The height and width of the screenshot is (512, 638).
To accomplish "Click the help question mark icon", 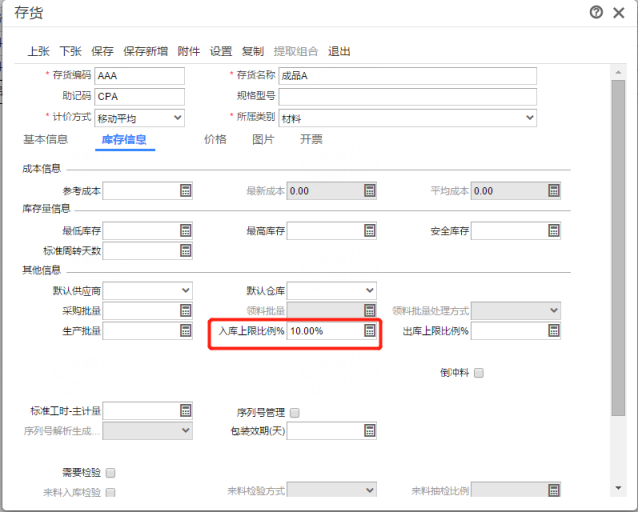I will [x=597, y=12].
